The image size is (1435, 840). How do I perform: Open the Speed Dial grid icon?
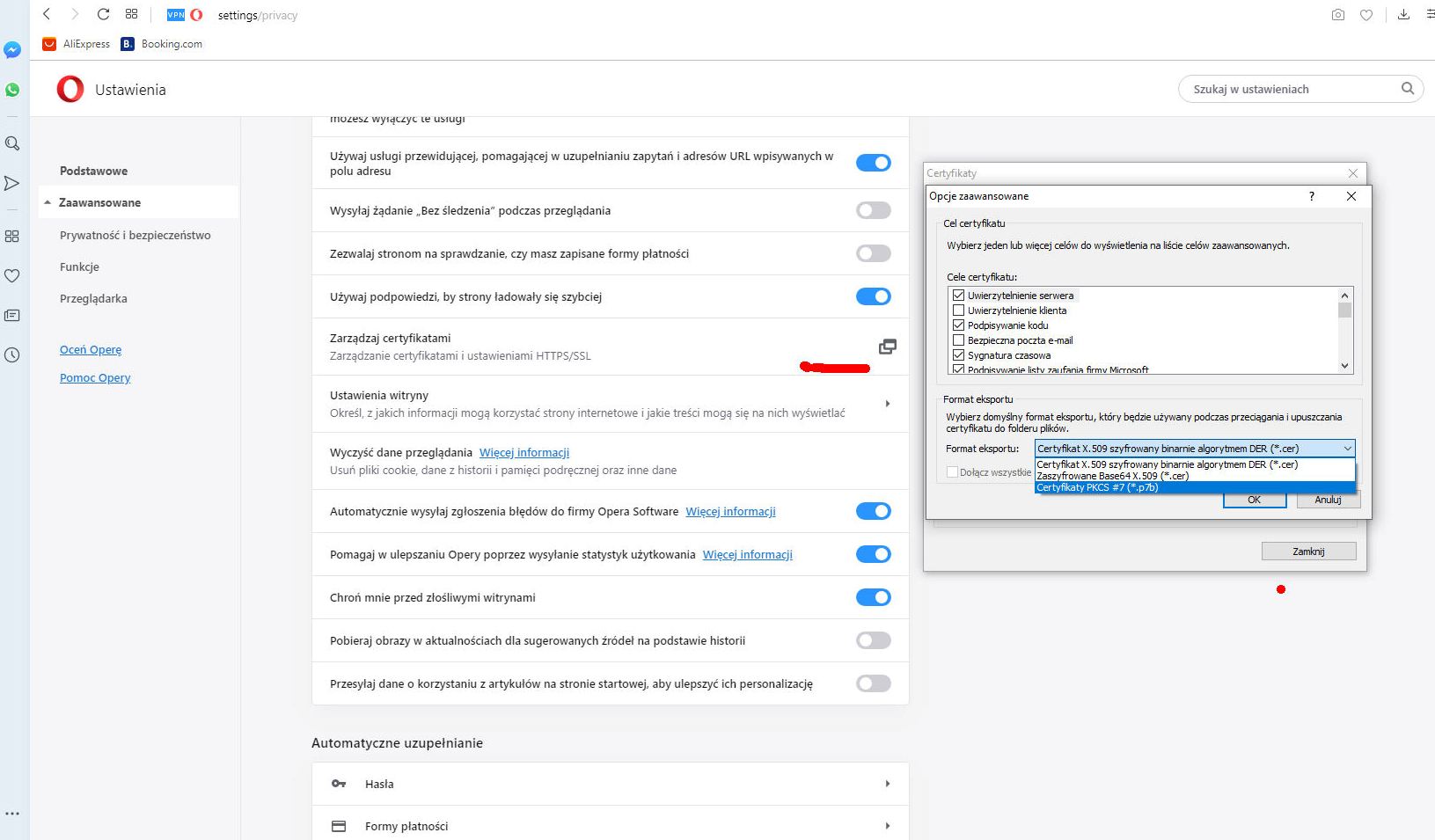tap(132, 14)
